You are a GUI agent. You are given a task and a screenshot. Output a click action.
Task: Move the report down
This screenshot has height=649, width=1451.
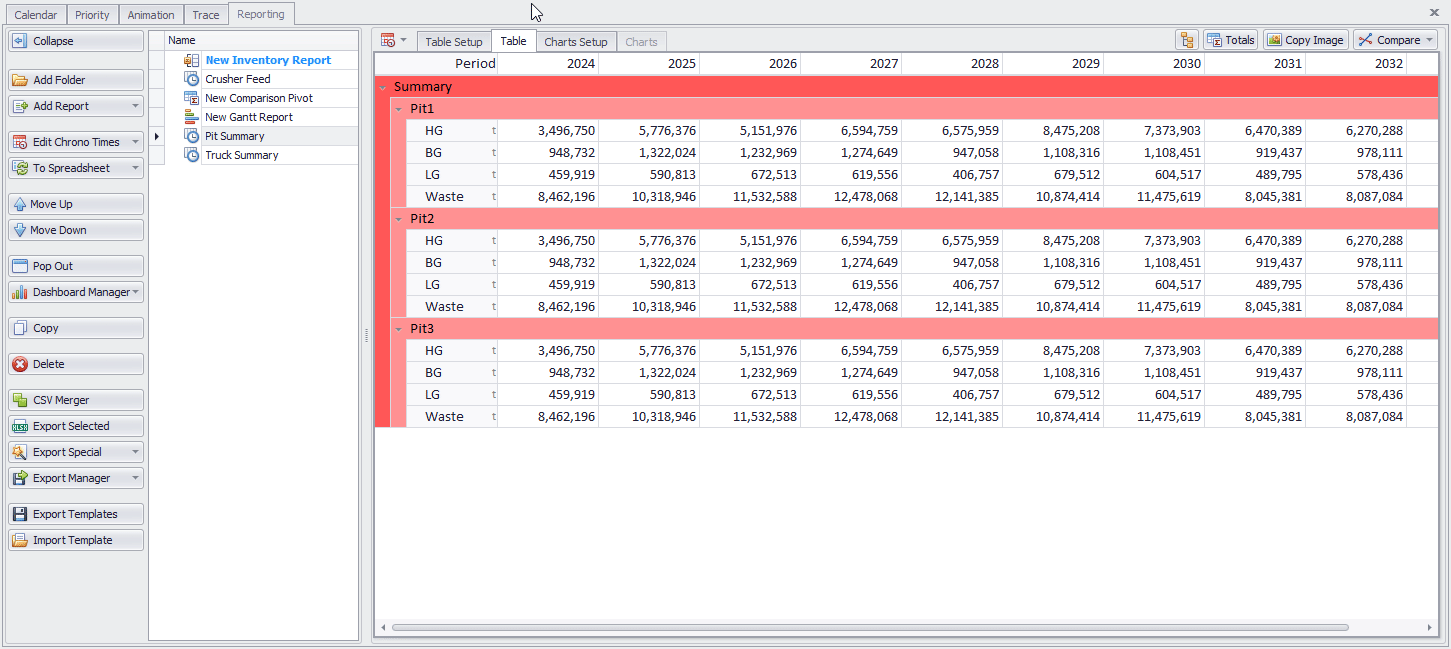coord(76,230)
